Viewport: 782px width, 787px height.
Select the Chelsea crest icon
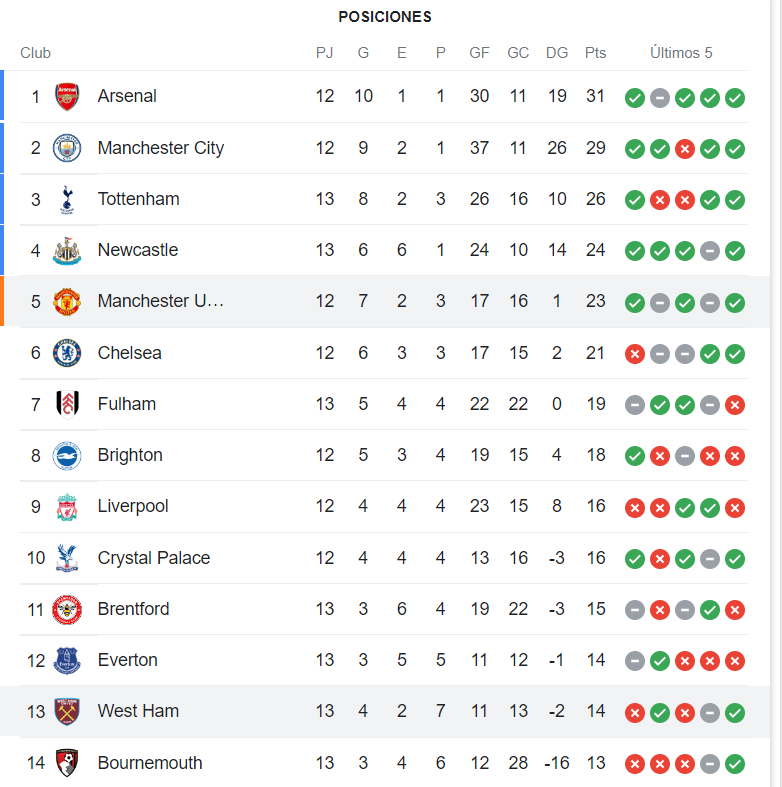(67, 353)
